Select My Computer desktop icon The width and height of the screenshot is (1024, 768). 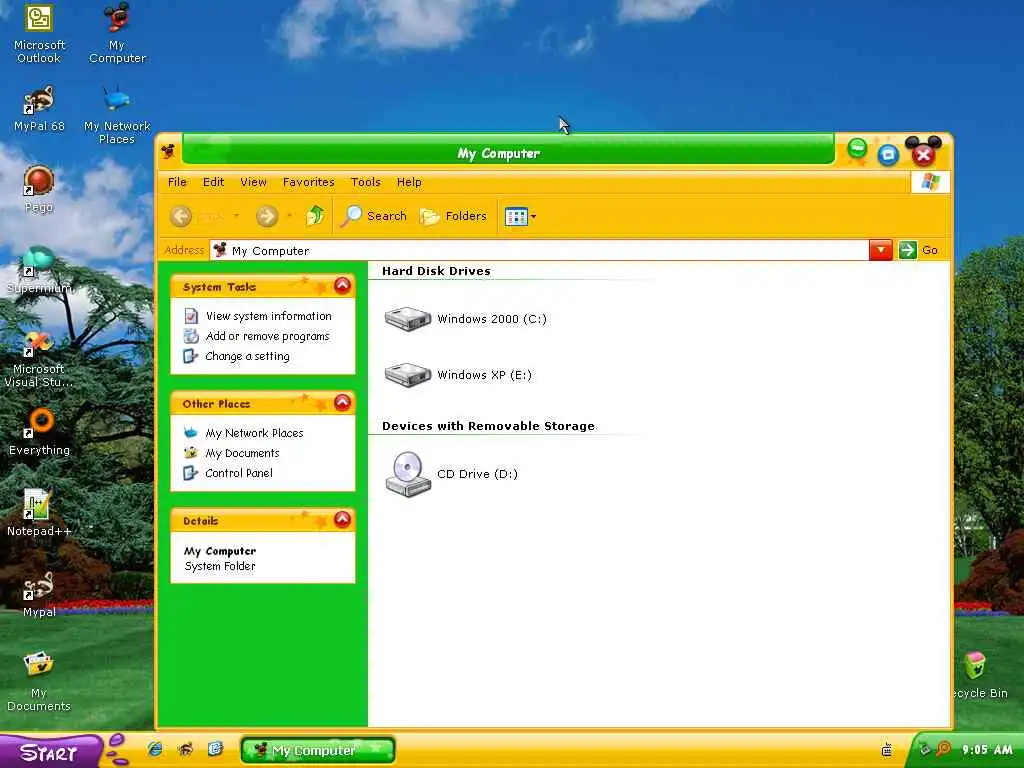118,33
